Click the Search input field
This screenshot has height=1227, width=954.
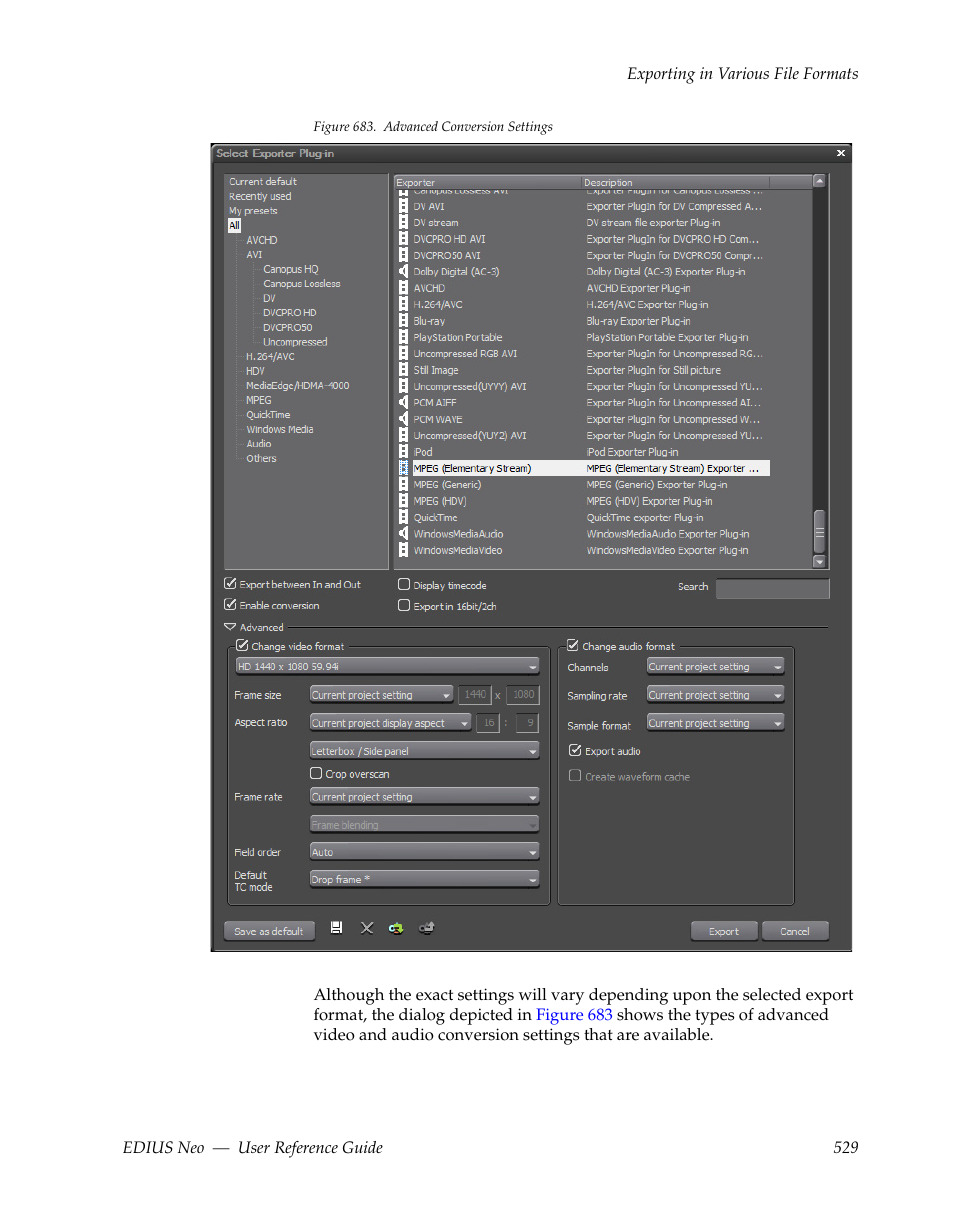772,588
